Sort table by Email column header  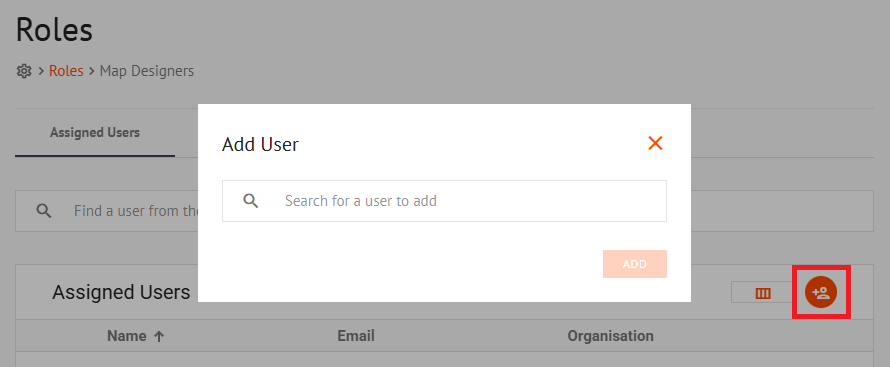(356, 336)
